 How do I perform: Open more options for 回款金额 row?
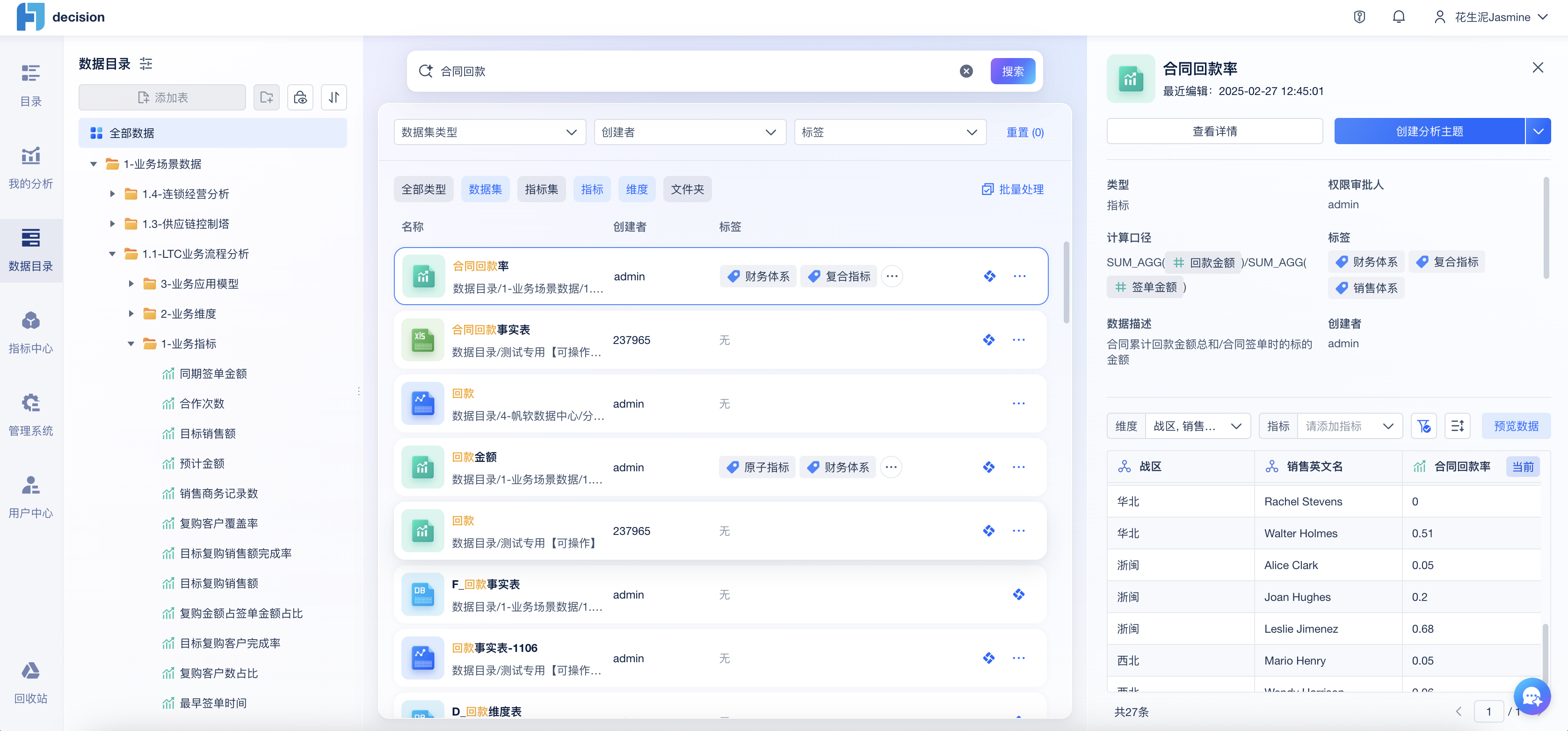1018,467
